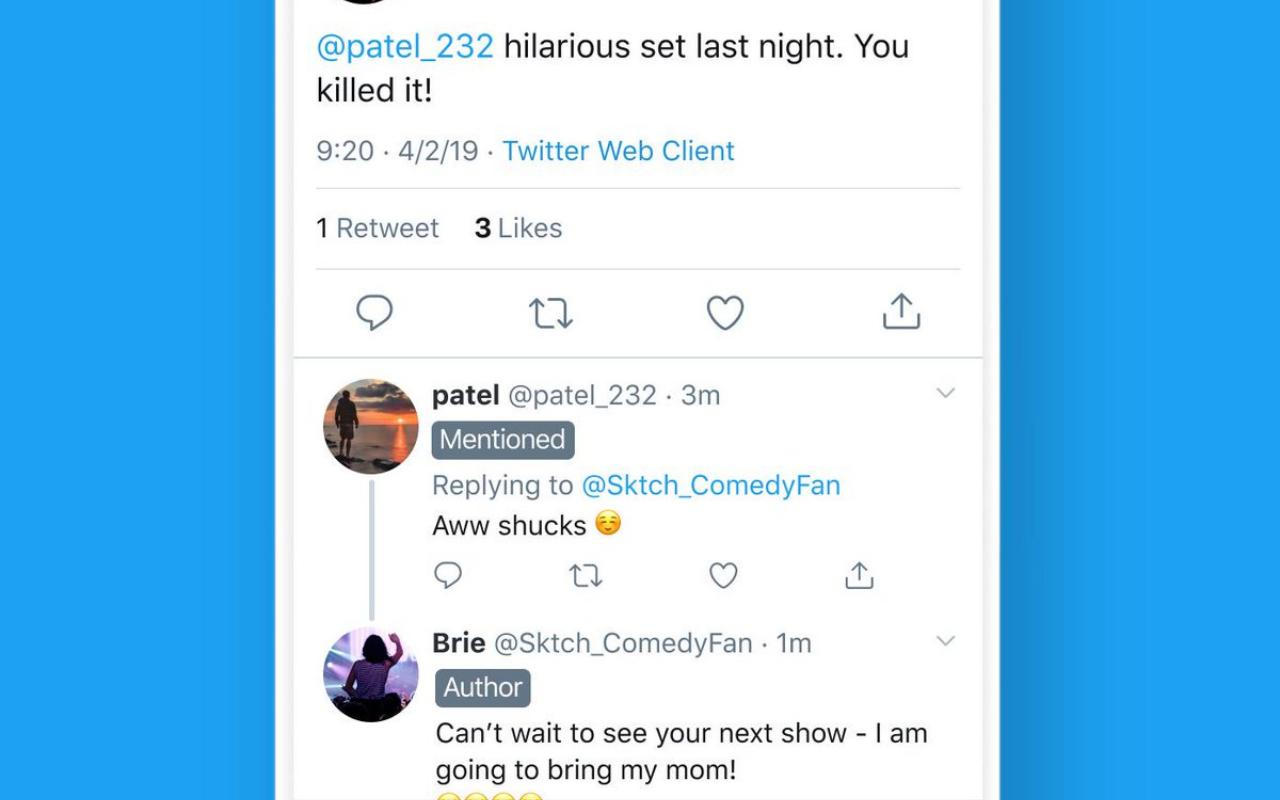The image size is (1280, 800).
Task: Like patel's 'Aww shucks' reply
Action: coord(722,575)
